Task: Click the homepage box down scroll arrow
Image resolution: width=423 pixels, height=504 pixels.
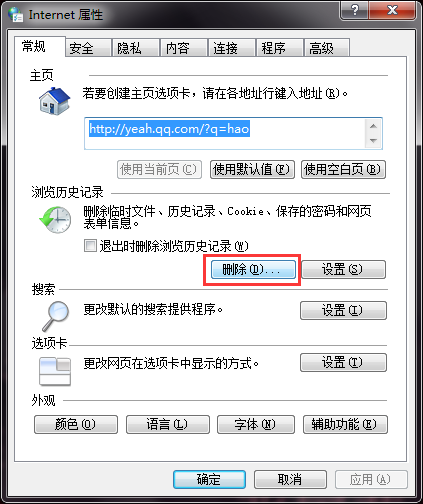Action: (373, 140)
